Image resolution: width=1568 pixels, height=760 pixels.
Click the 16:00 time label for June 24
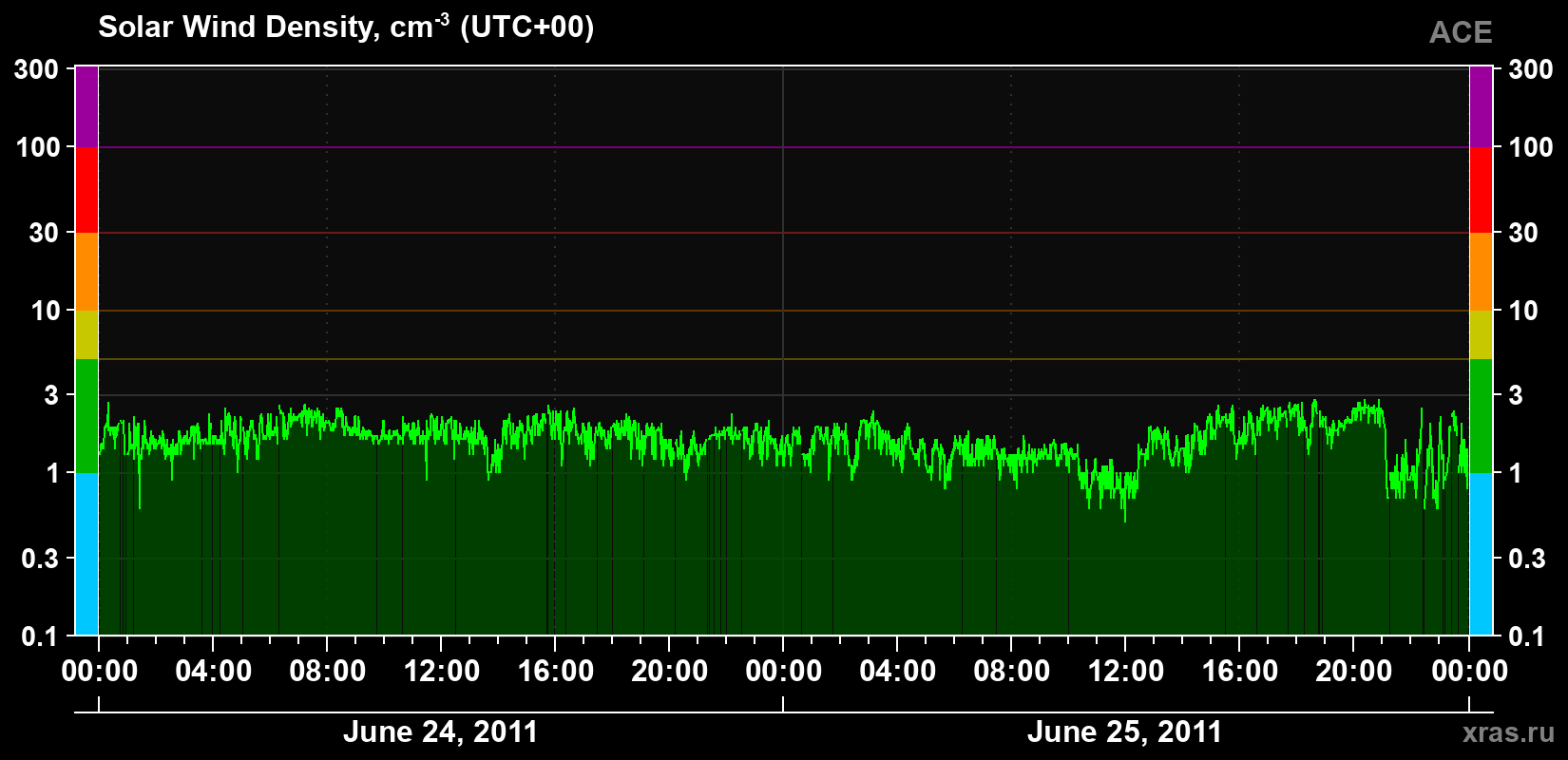click(555, 672)
